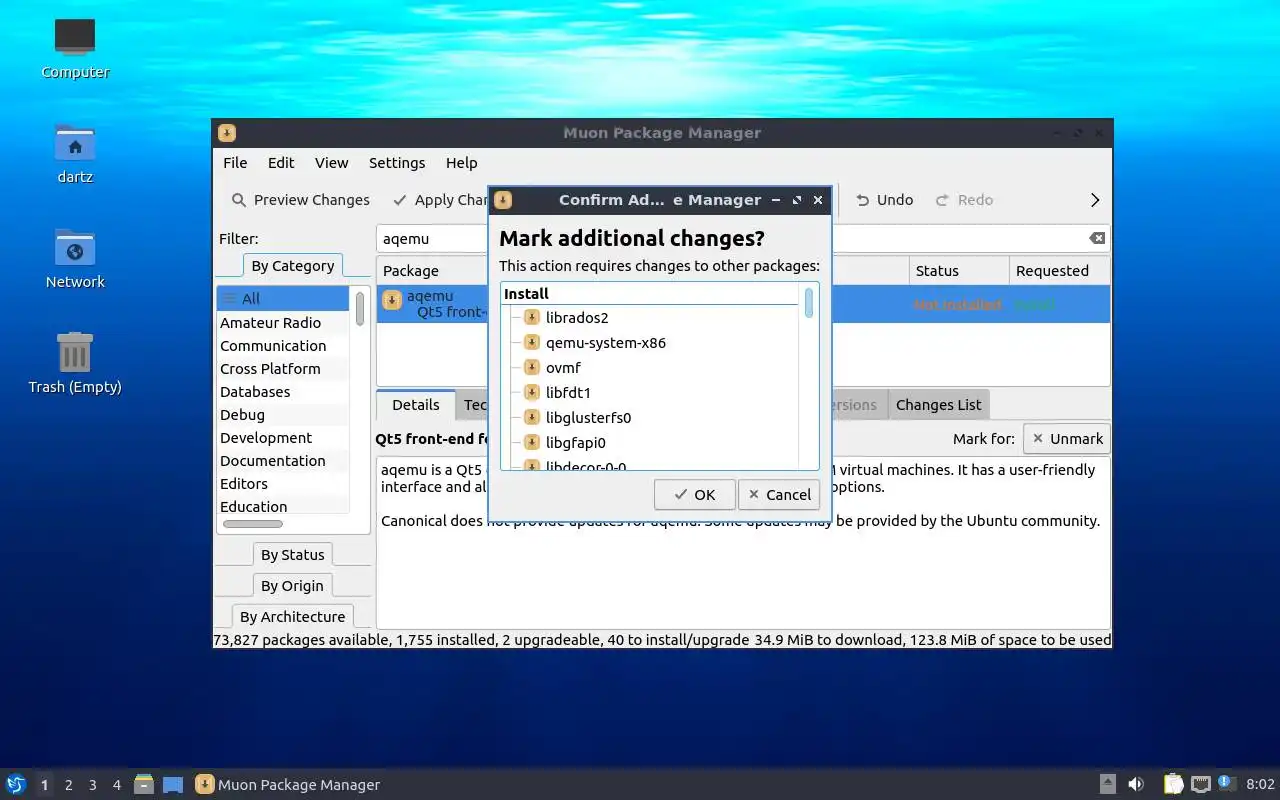The width and height of the screenshot is (1280, 800).
Task: Switch to workspace 2 in the pager
Action: (68, 785)
